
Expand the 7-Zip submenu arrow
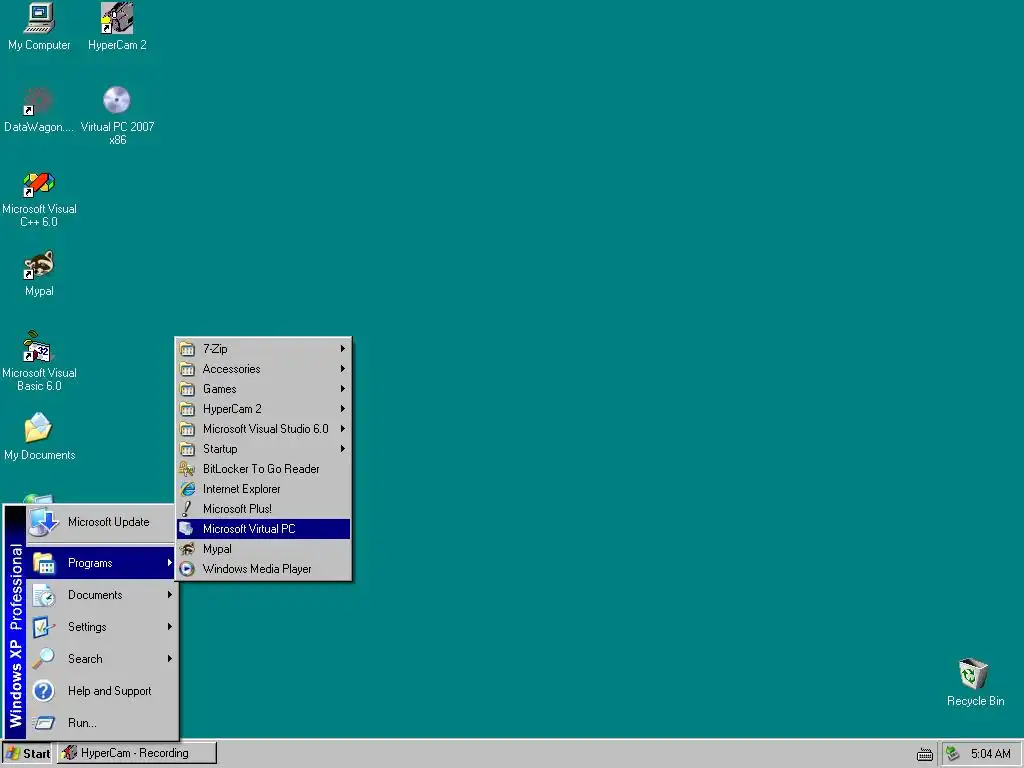tap(342, 349)
